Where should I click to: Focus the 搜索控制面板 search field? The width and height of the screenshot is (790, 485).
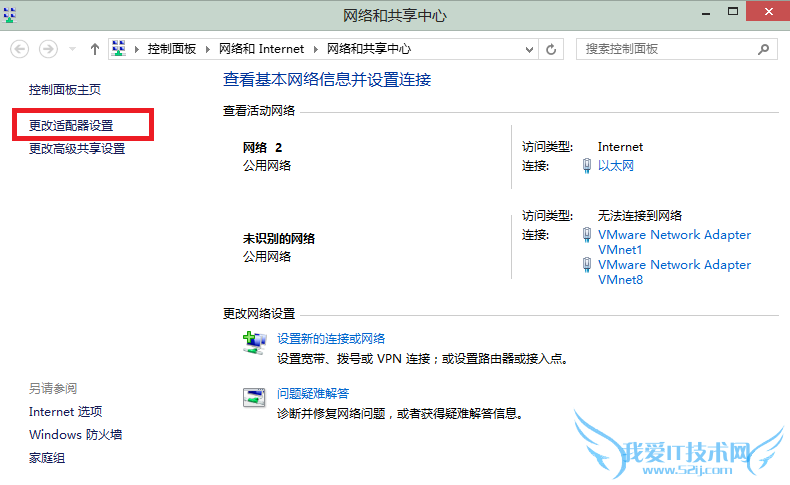coord(677,49)
